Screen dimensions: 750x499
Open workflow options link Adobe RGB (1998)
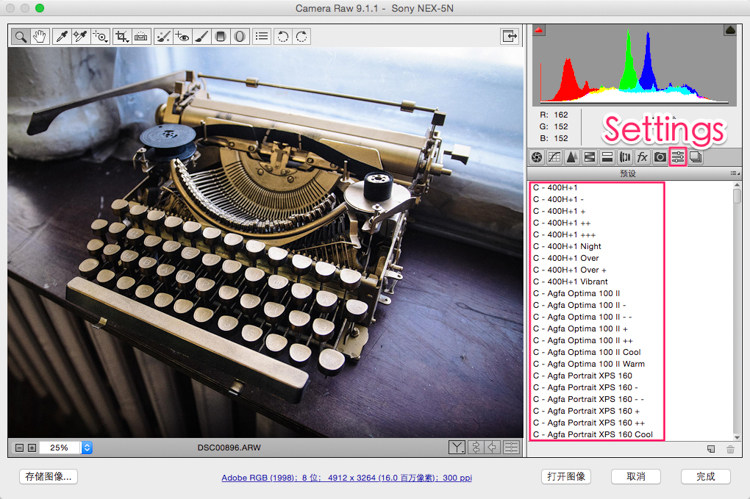click(x=347, y=477)
